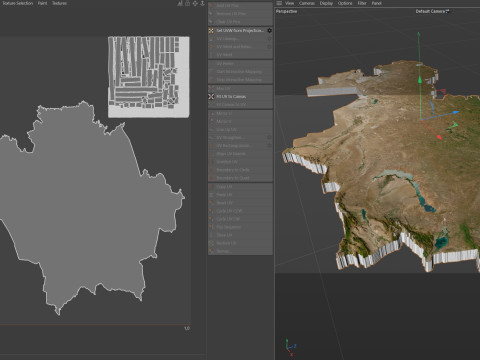Click the Line Up UV command
Screen dimensions: 480x360
[240, 130]
